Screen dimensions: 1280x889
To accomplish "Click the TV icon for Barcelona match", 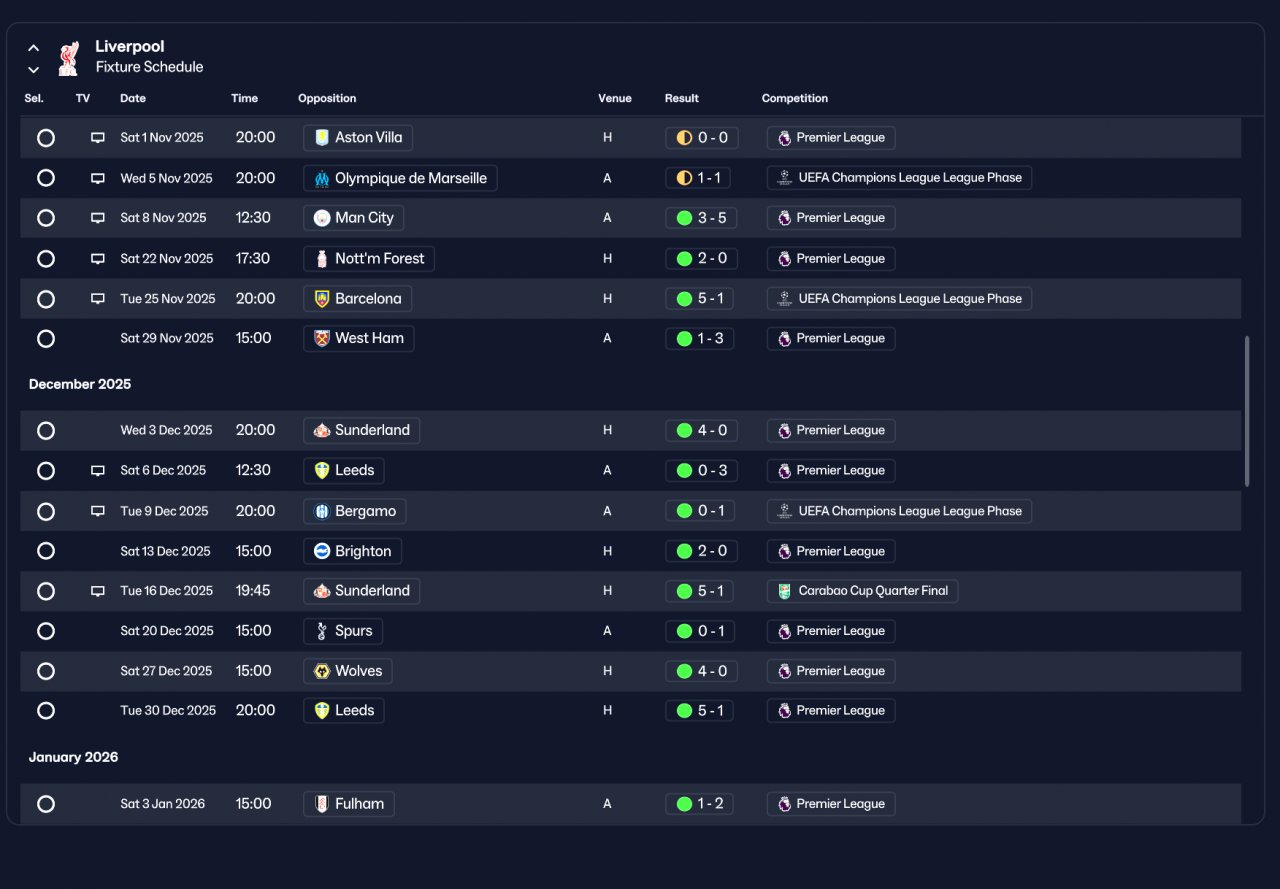I will pos(98,299).
